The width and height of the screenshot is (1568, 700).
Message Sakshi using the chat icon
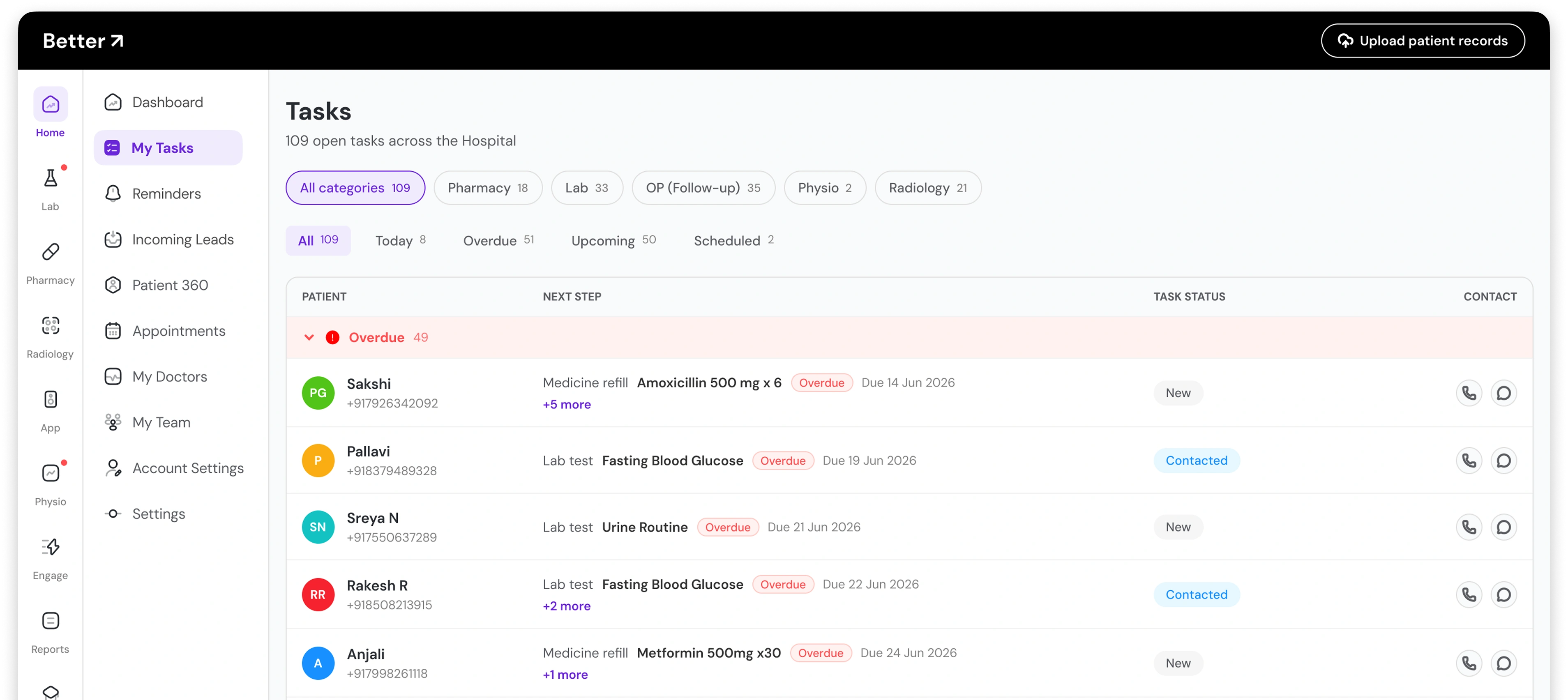1503,393
